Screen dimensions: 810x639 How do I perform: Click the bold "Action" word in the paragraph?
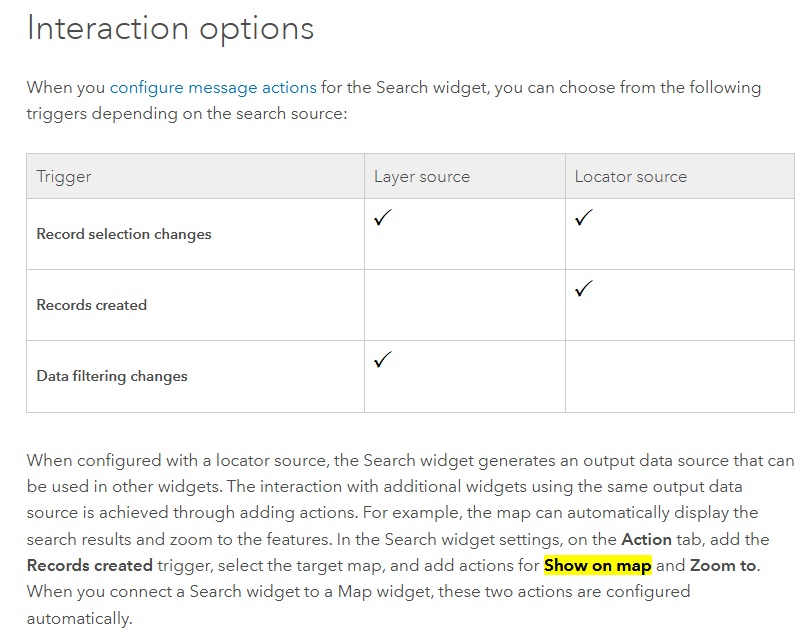coord(646,539)
